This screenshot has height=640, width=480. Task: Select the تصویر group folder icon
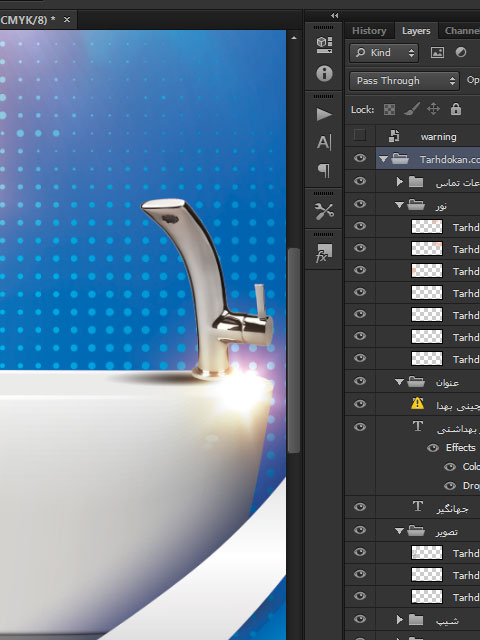pyautogui.click(x=416, y=530)
